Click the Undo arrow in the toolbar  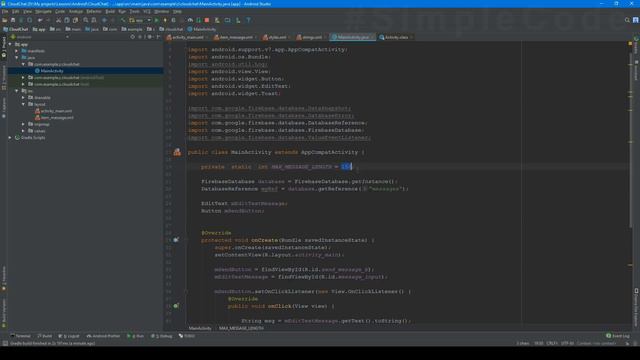(40, 20)
